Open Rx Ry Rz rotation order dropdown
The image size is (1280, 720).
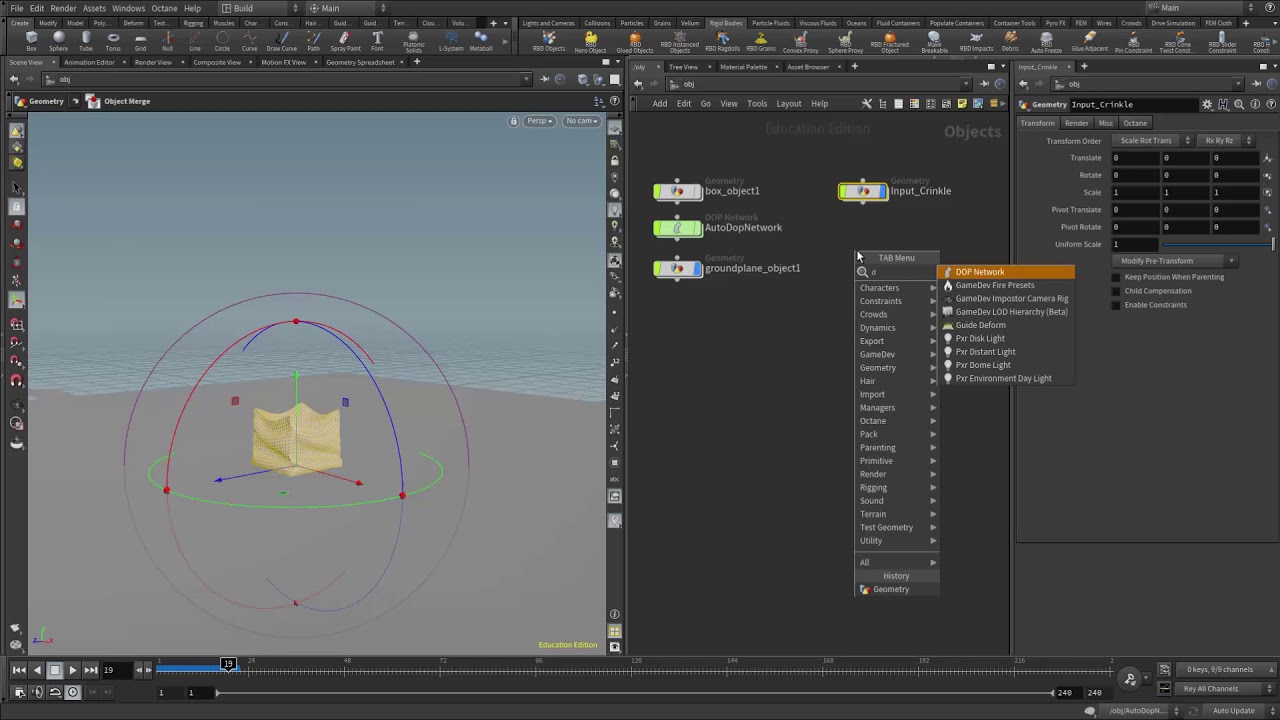[1227, 141]
